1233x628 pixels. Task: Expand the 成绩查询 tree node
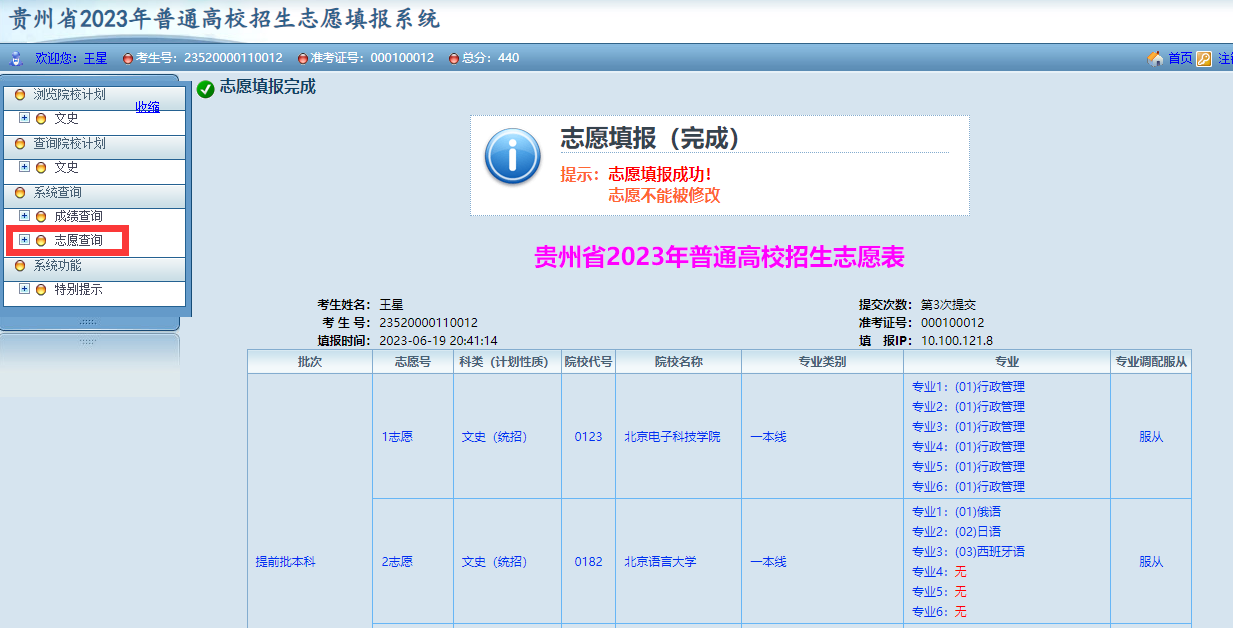25,215
